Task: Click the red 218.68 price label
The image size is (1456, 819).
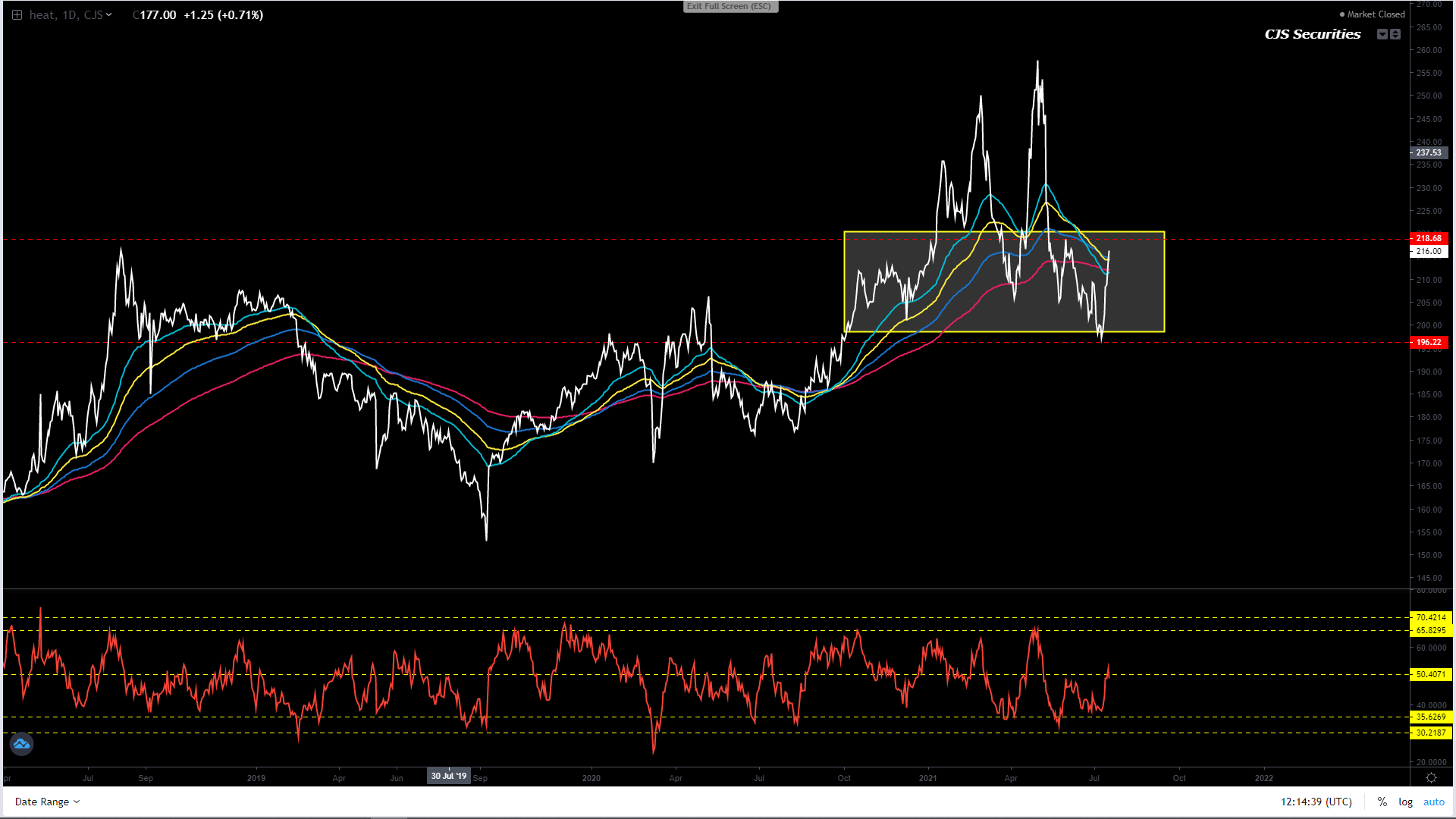Action: (1428, 238)
